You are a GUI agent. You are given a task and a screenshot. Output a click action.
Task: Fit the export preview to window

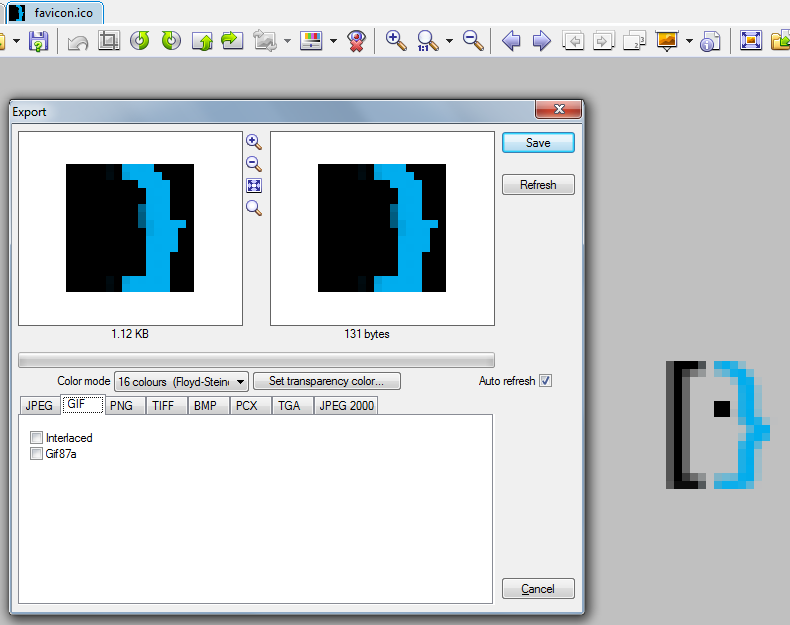click(x=254, y=186)
